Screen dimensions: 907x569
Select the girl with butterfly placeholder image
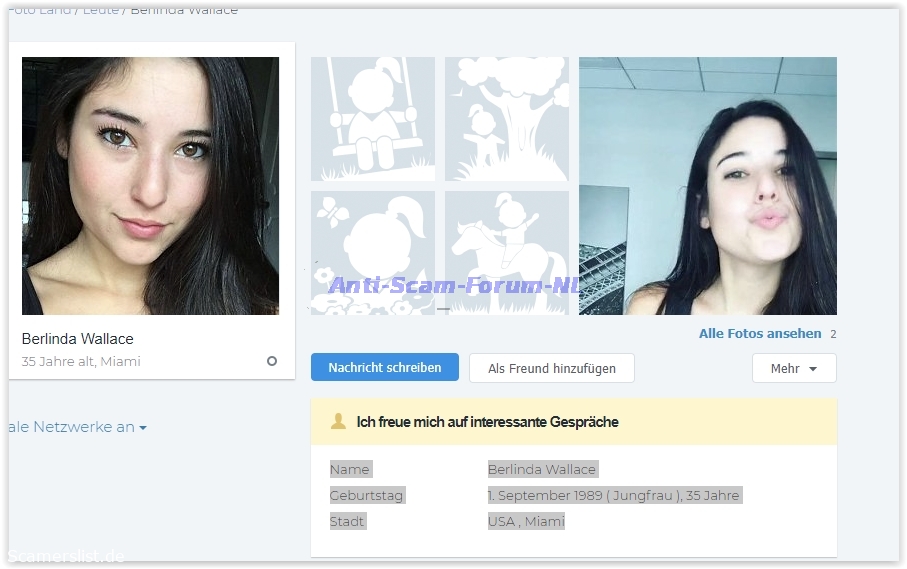[x=372, y=252]
